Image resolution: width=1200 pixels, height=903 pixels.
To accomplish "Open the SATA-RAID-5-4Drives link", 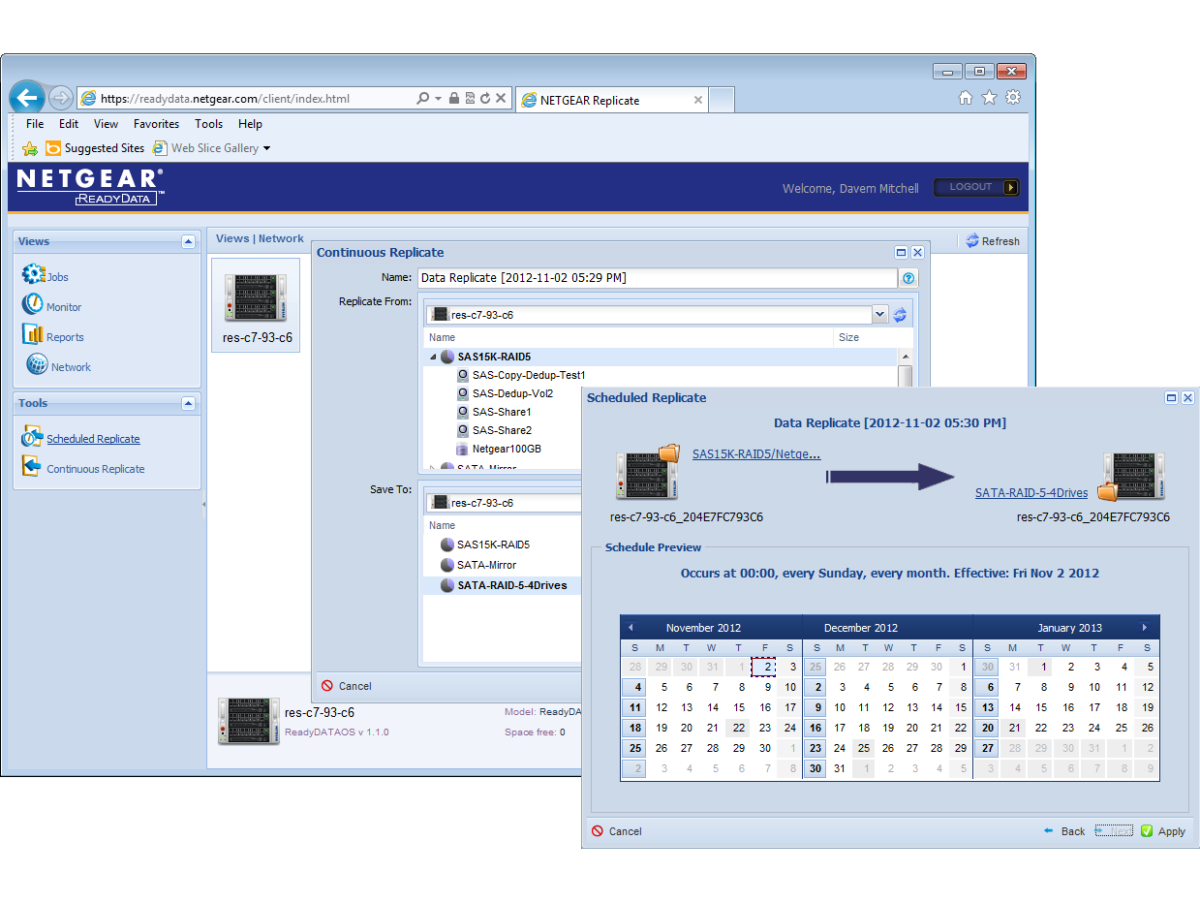I will [x=1031, y=492].
